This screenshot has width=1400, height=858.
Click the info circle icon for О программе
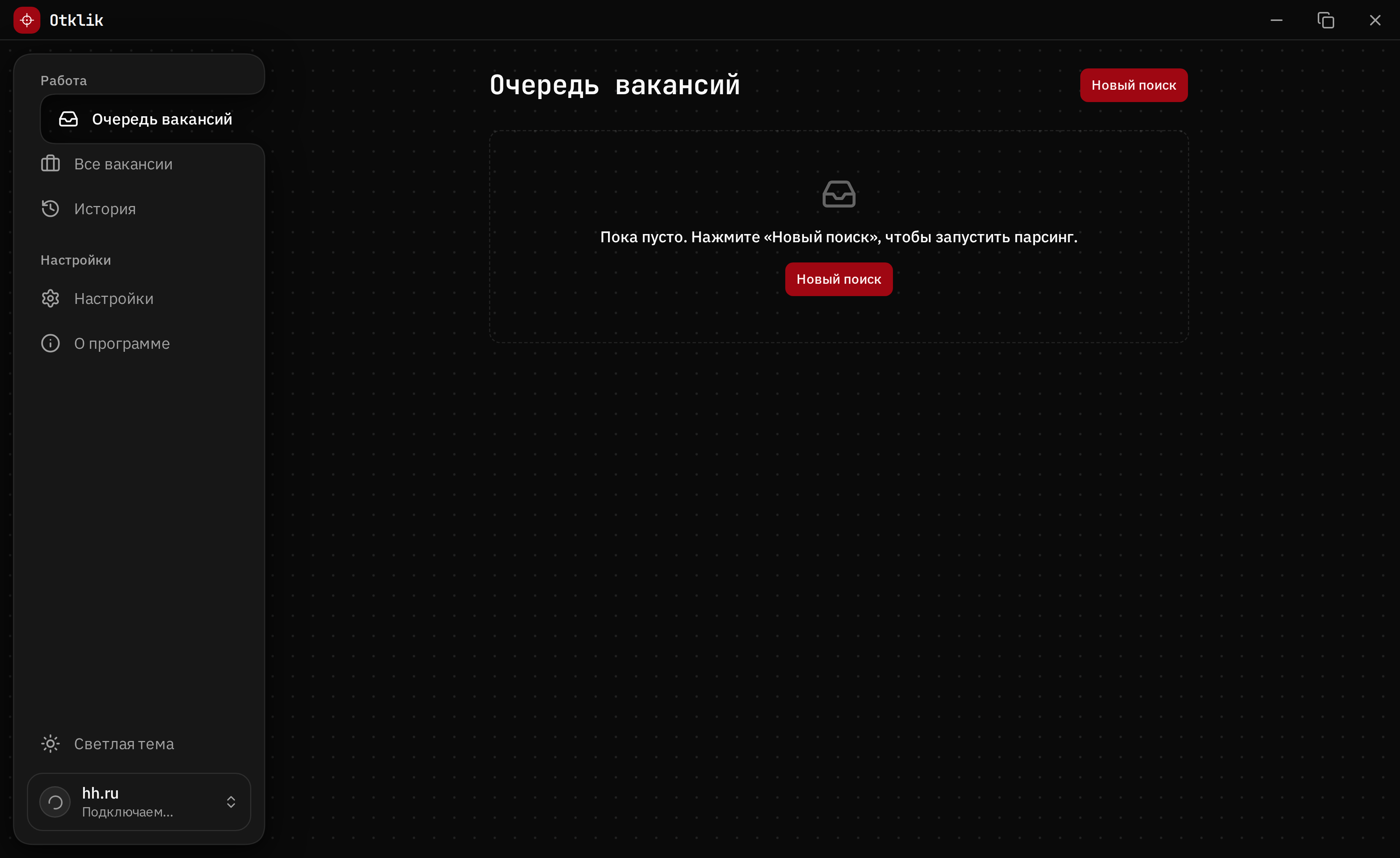point(50,343)
